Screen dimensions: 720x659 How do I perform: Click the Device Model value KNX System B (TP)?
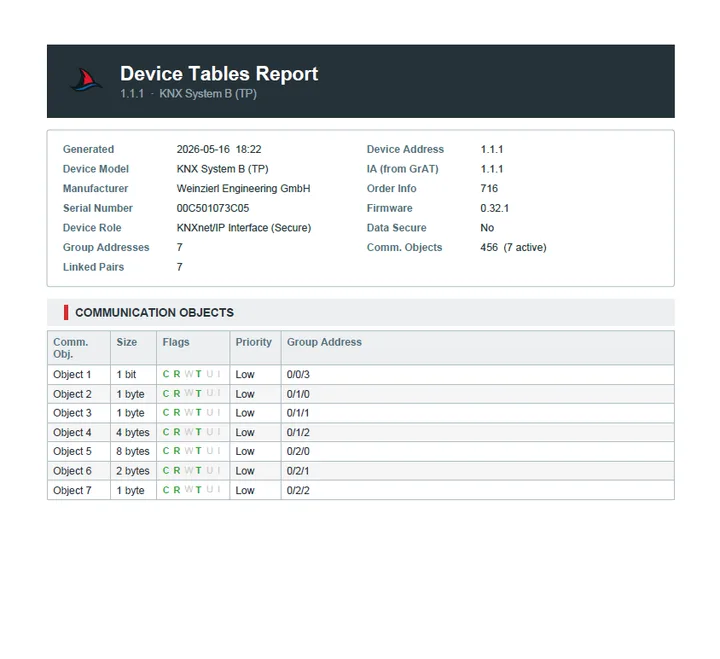[x=222, y=169]
